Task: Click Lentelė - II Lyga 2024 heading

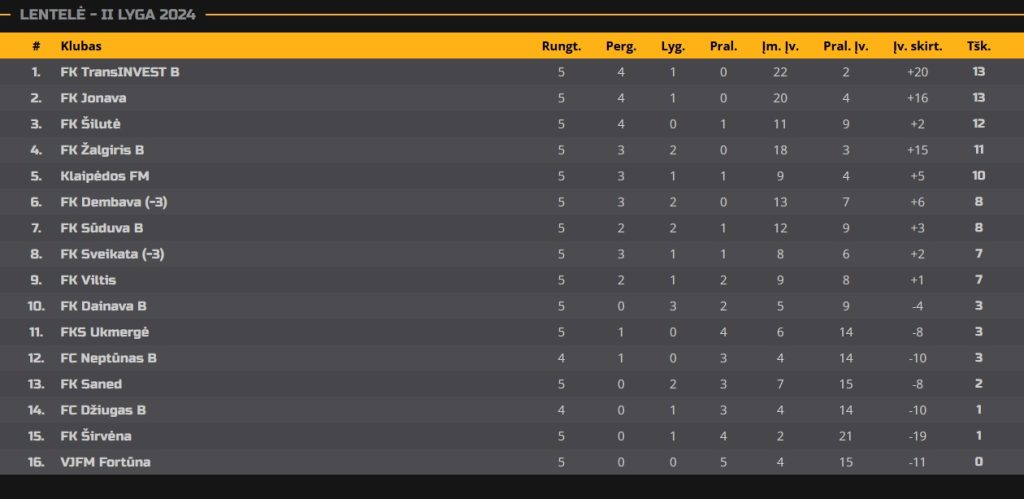Action: click(108, 14)
